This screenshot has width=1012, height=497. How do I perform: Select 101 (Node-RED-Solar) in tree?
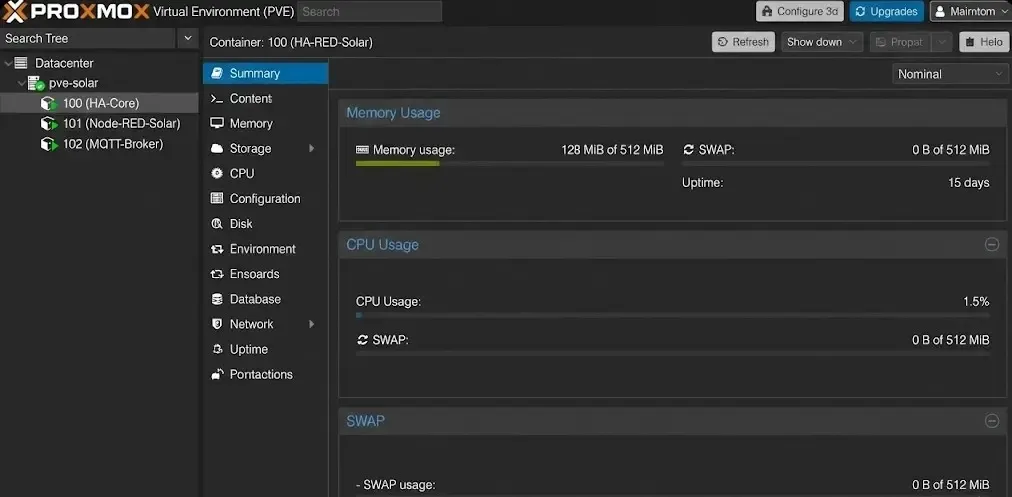click(x=99, y=123)
